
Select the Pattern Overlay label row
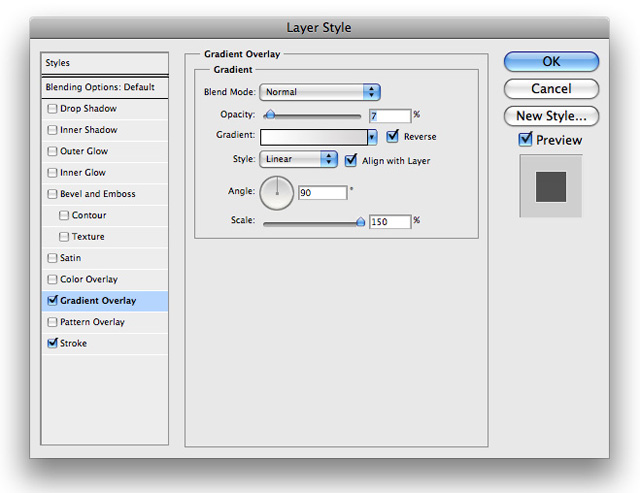click(105, 322)
